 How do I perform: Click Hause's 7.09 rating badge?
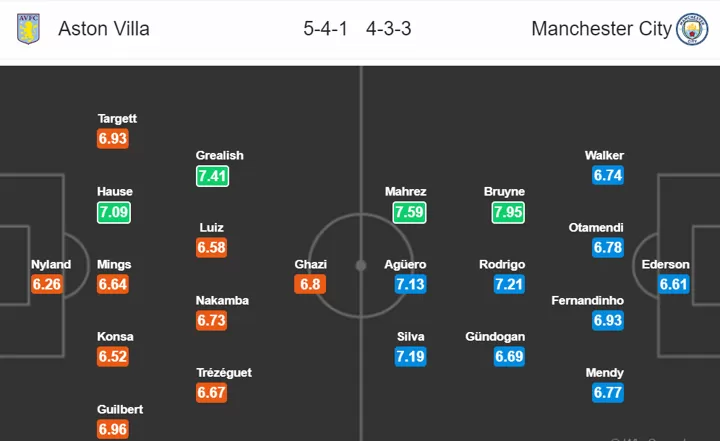tap(113, 212)
